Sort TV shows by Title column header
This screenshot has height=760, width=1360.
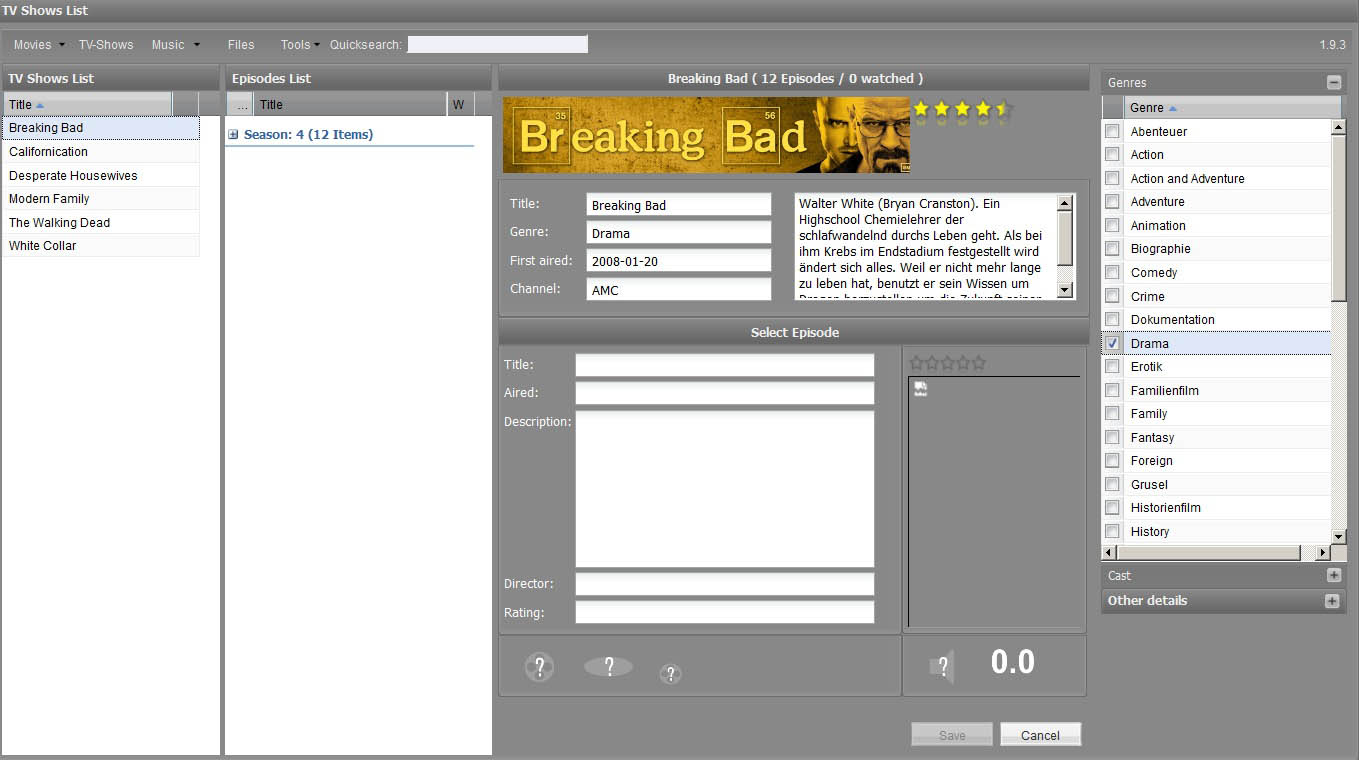(x=88, y=104)
